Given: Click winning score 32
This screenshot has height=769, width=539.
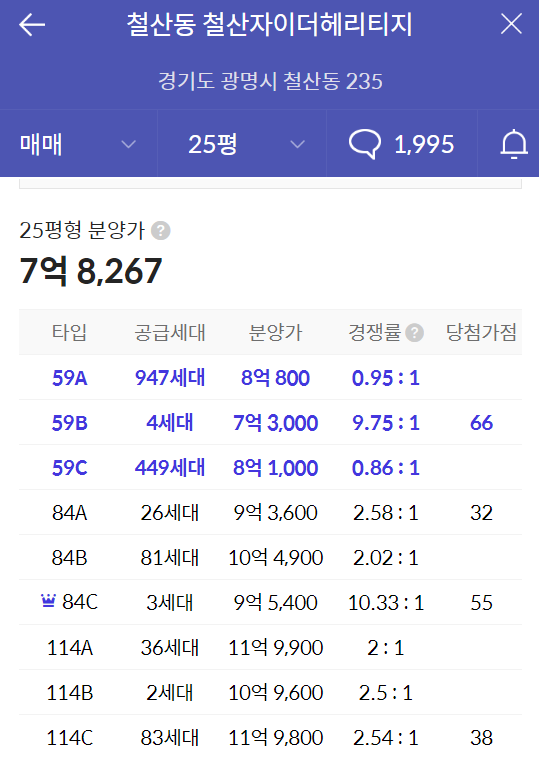Looking at the screenshot, I should [481, 513].
